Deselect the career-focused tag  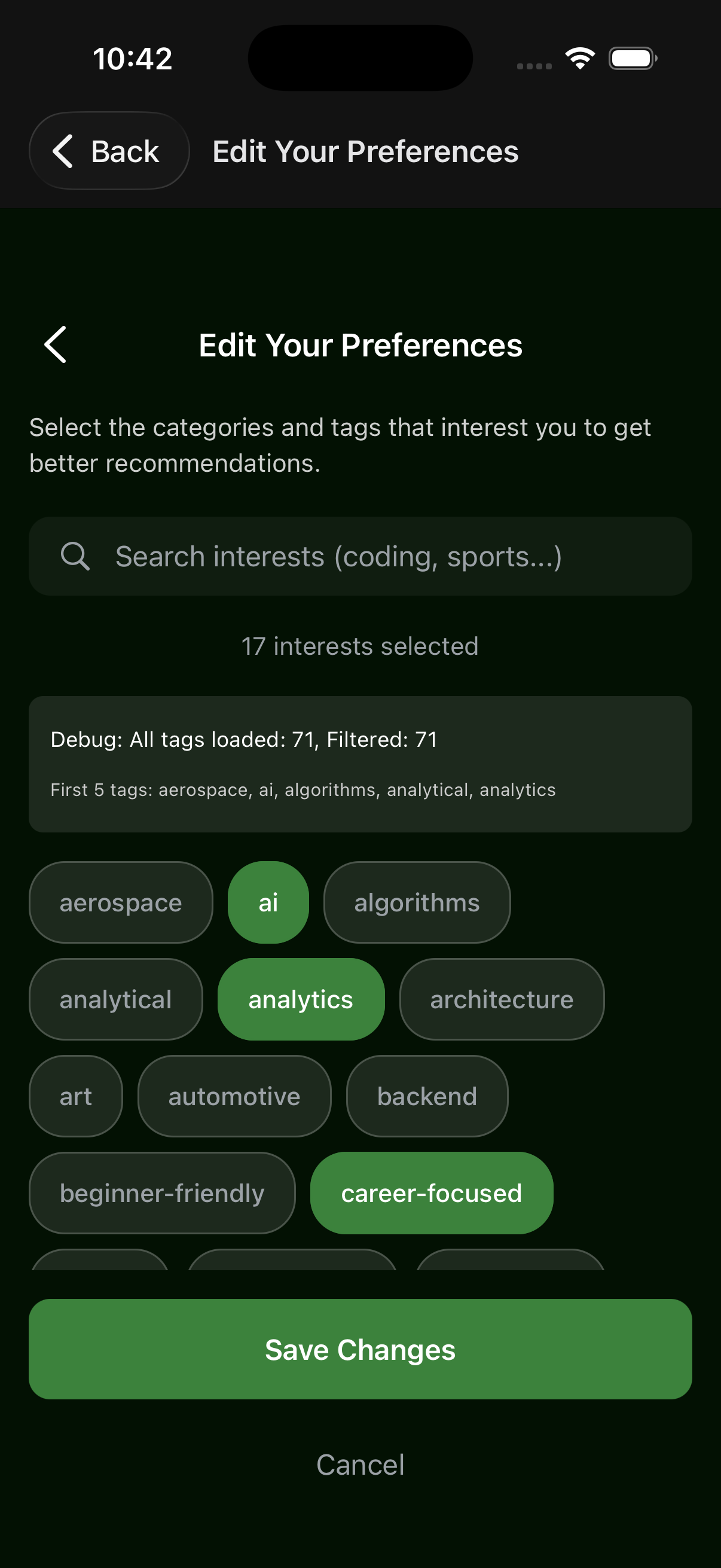pos(432,1192)
